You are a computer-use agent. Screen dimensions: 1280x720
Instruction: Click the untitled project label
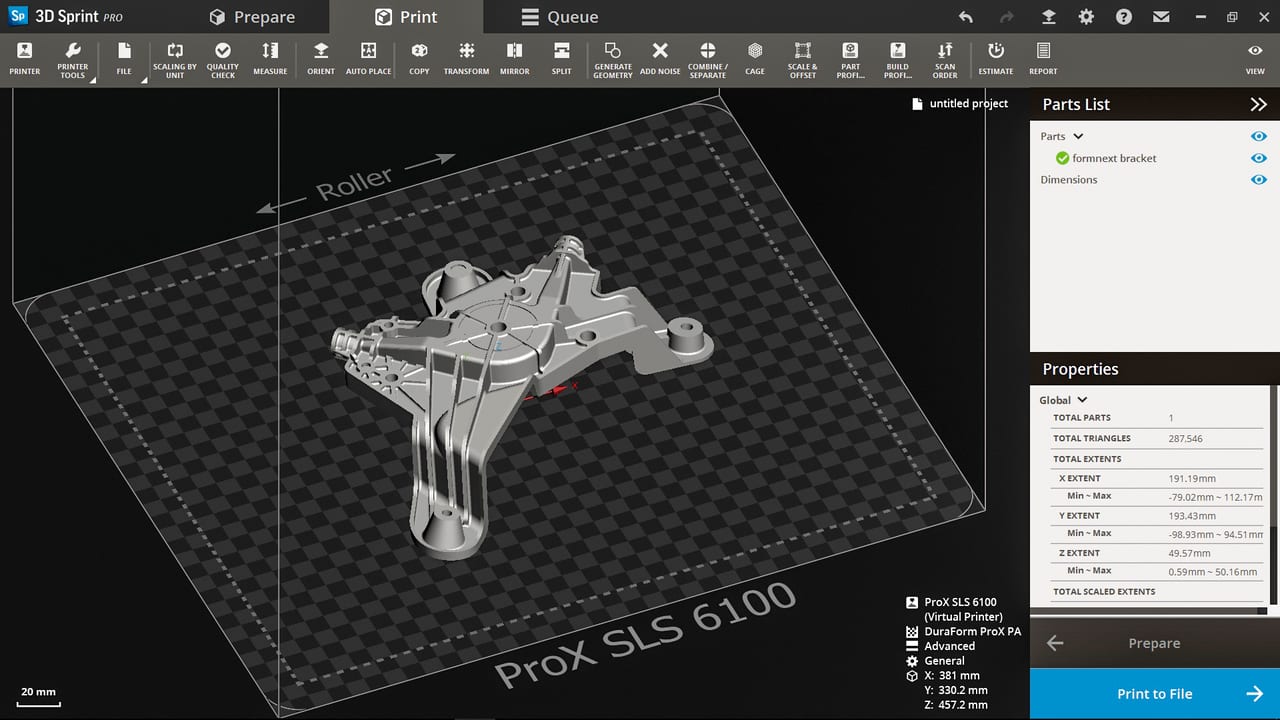pos(969,104)
